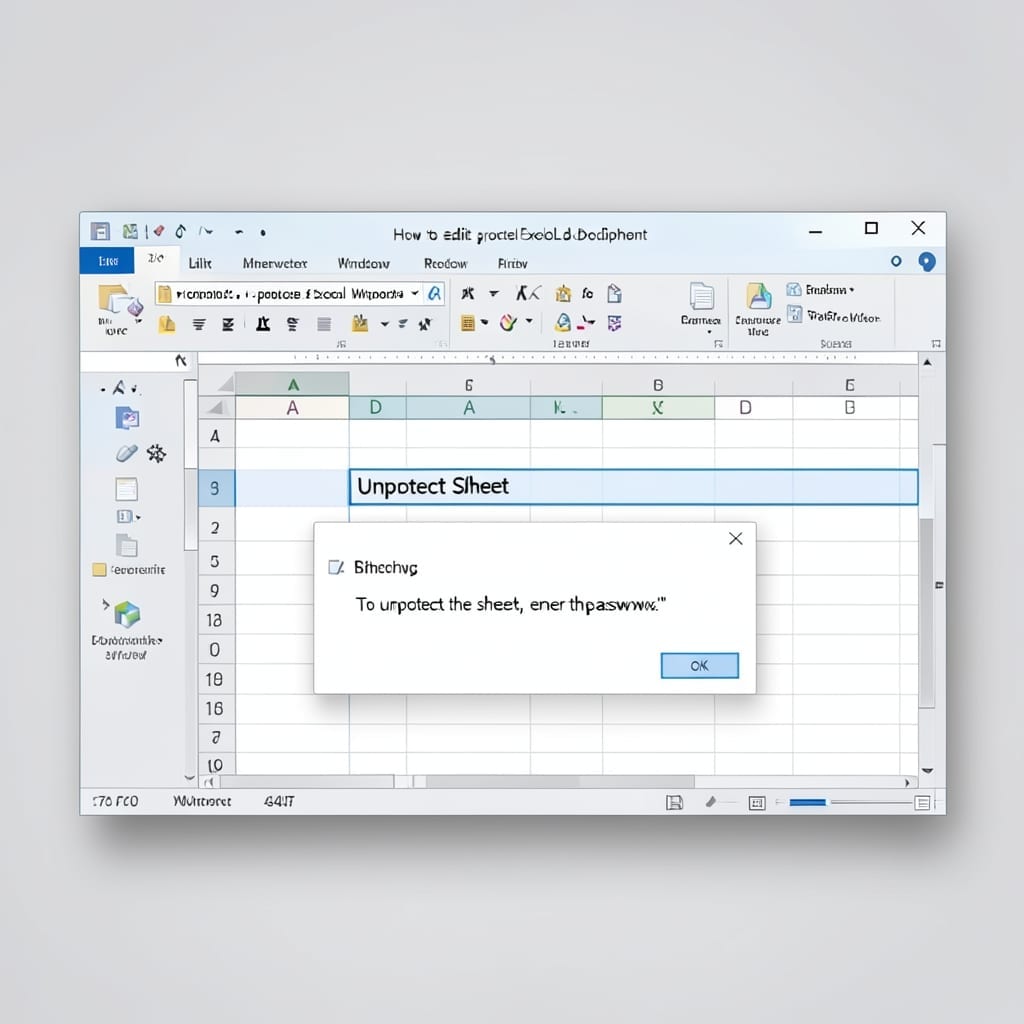
Task: Expand the arrow below the document page label
Action: (x=710, y=332)
